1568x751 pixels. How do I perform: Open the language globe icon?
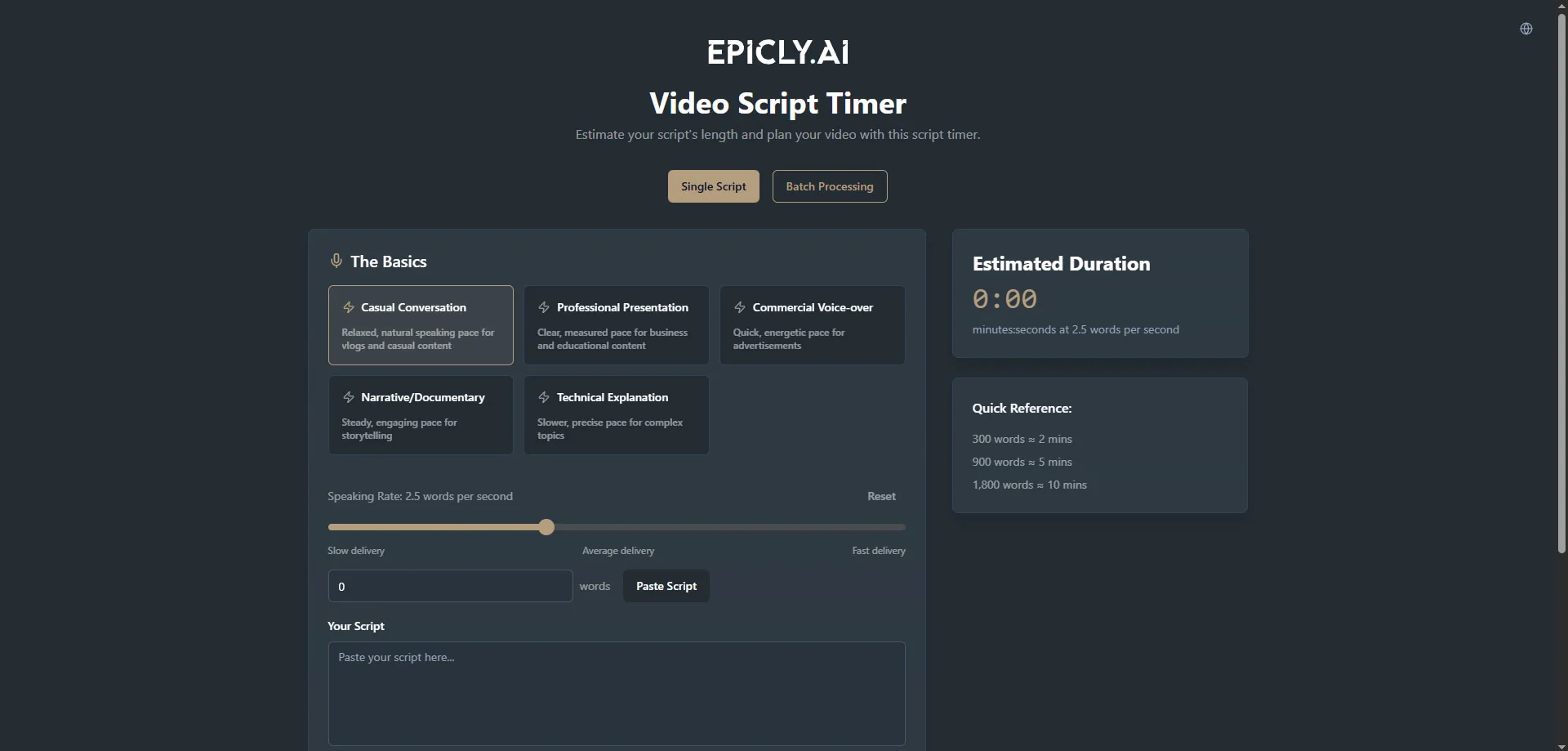[1526, 29]
